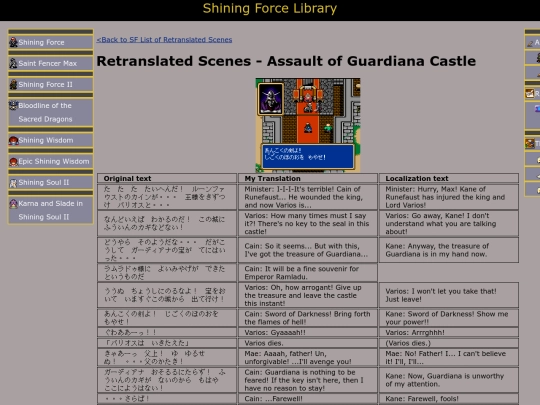
Task: Select 'Cain: ...Farewell!' cell
Action: 308,399
